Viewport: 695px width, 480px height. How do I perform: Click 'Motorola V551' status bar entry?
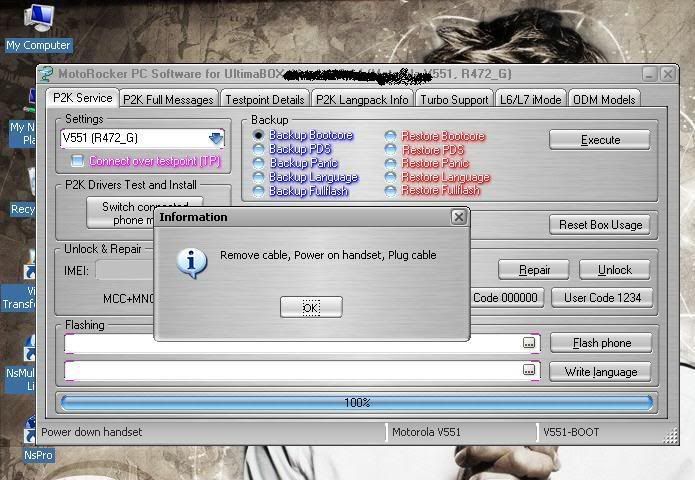click(x=426, y=432)
